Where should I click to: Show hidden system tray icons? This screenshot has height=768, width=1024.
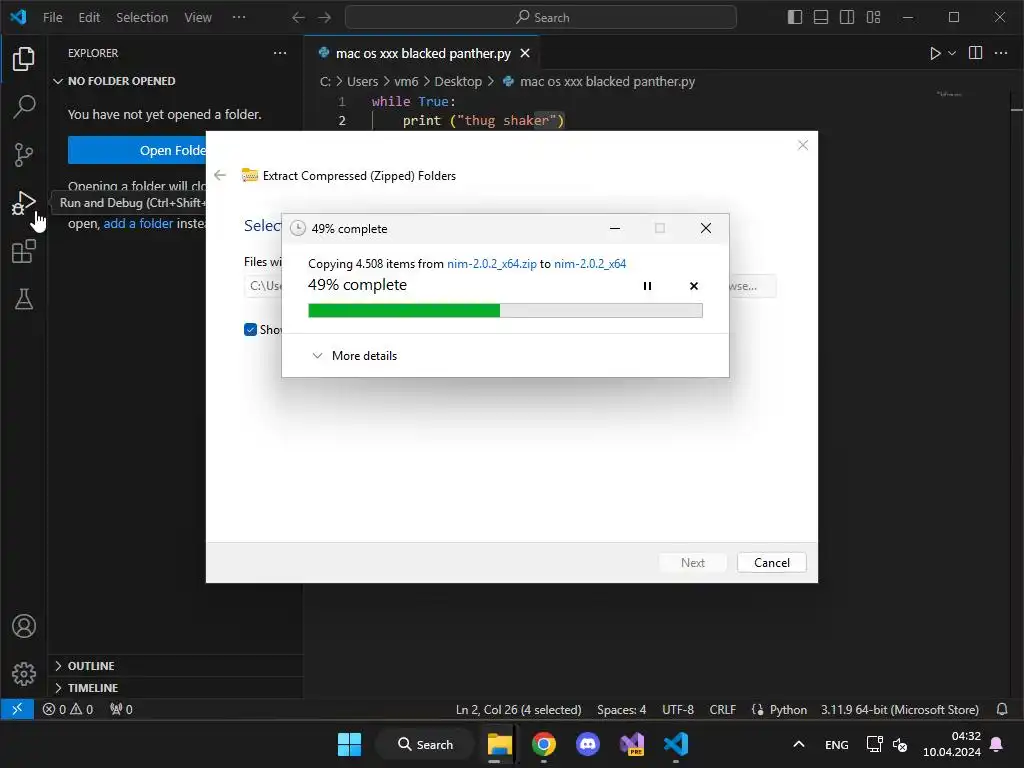[798, 744]
